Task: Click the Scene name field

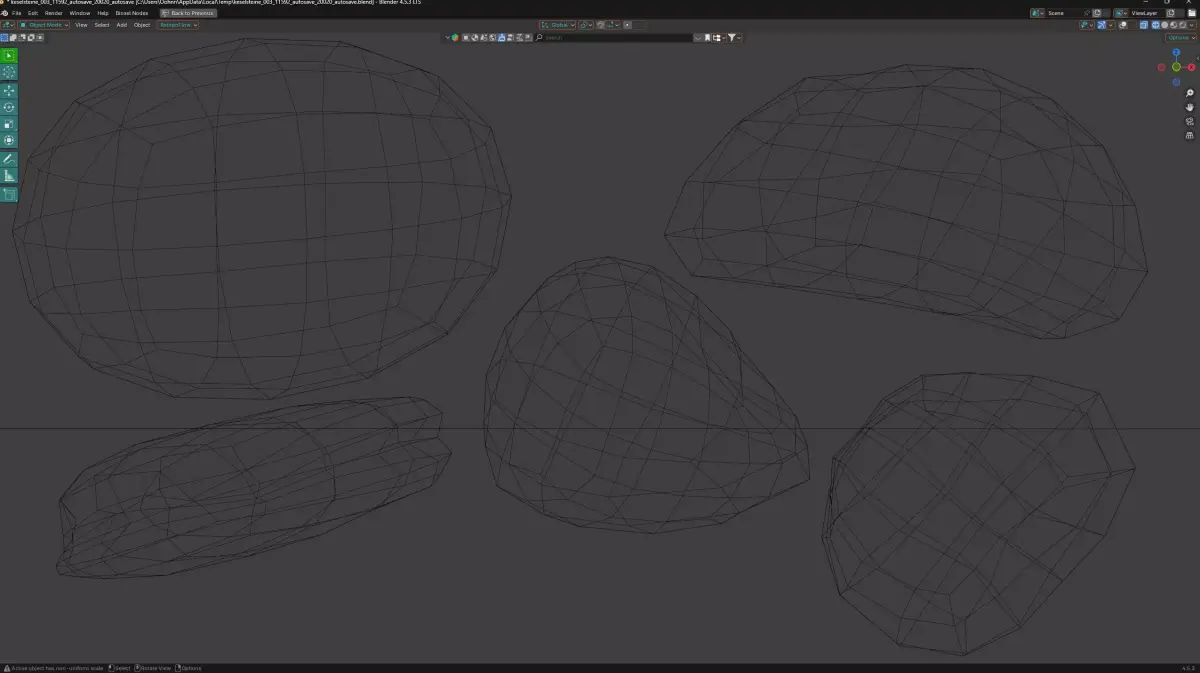Action: coord(1066,13)
